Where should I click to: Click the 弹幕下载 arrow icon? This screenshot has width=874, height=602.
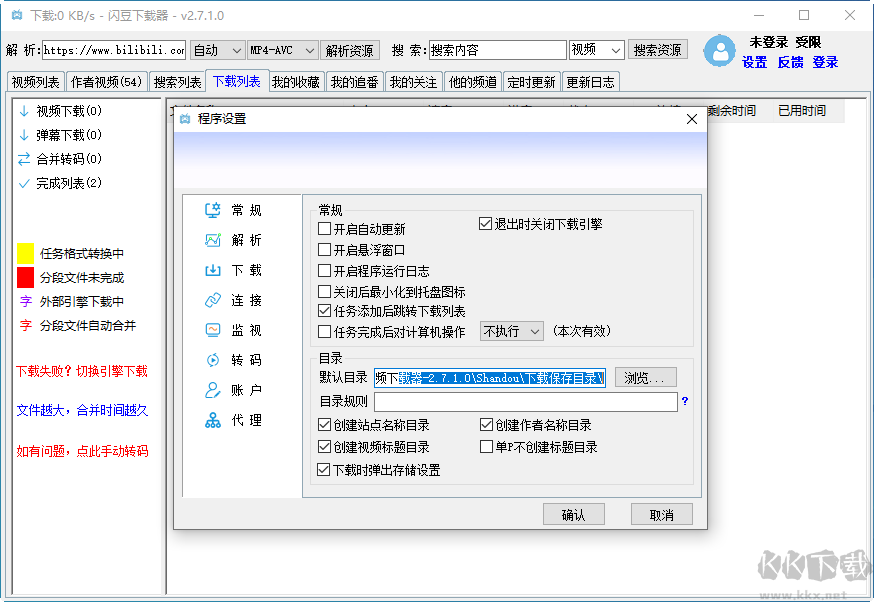[24, 135]
